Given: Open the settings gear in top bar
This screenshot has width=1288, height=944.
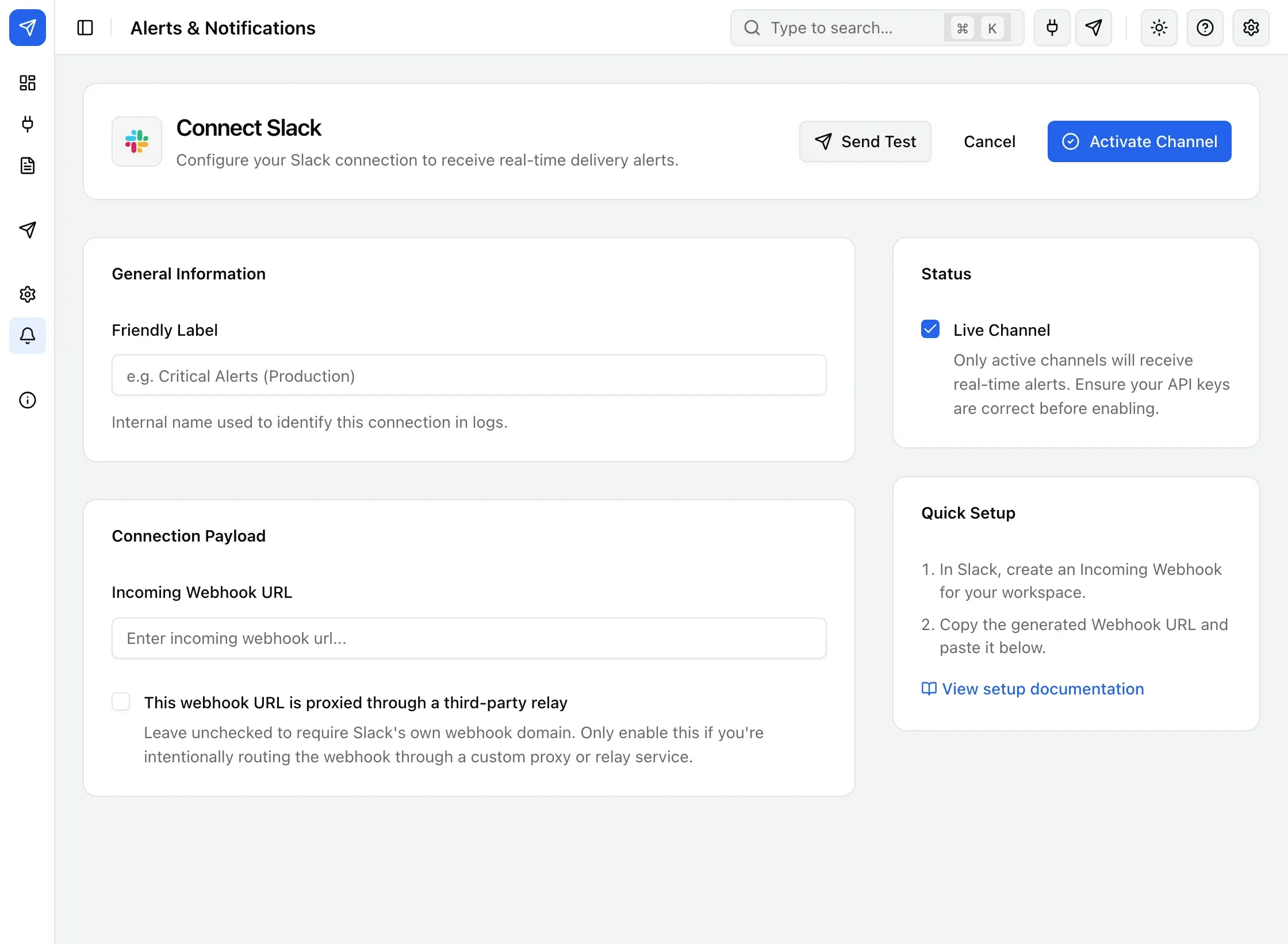Looking at the screenshot, I should click(1251, 28).
